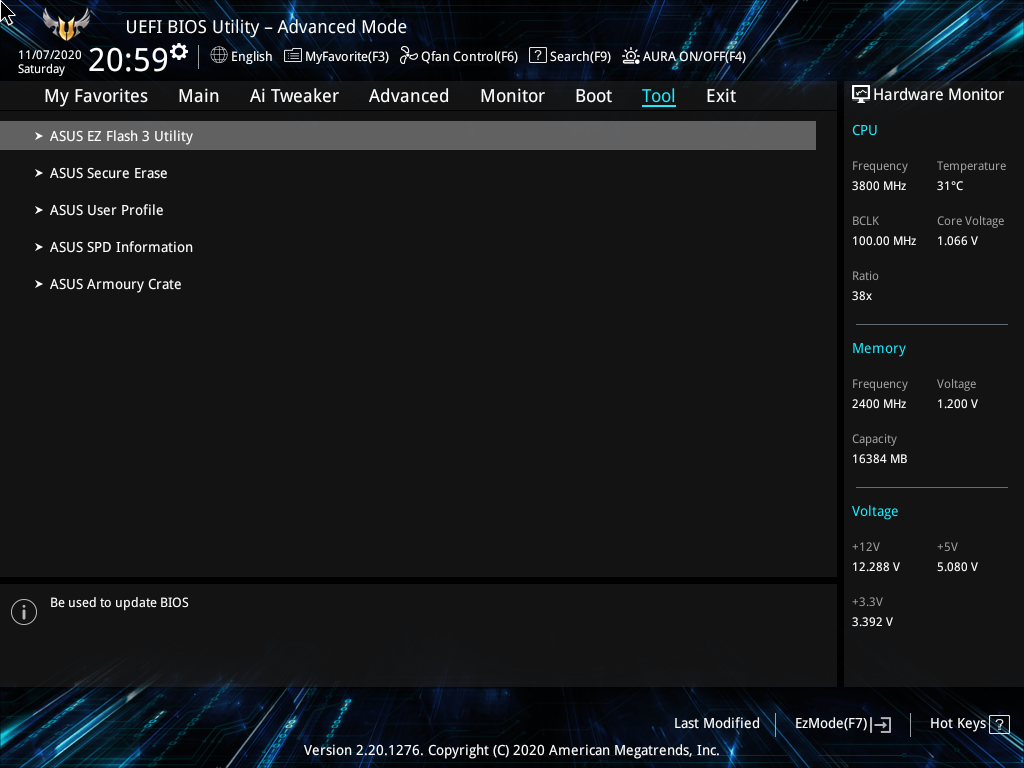Click the capacity value 16384 MB
The height and width of the screenshot is (768, 1024).
click(x=879, y=459)
